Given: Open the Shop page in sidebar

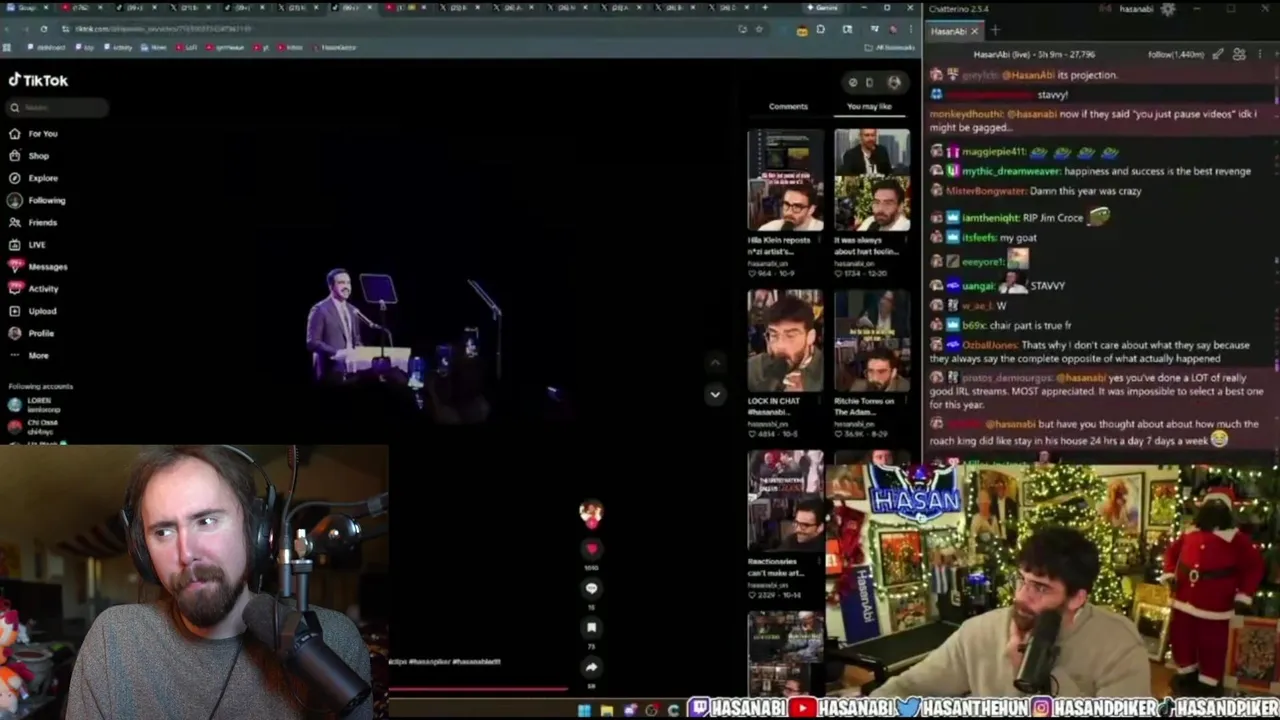Looking at the screenshot, I should 30,156.
